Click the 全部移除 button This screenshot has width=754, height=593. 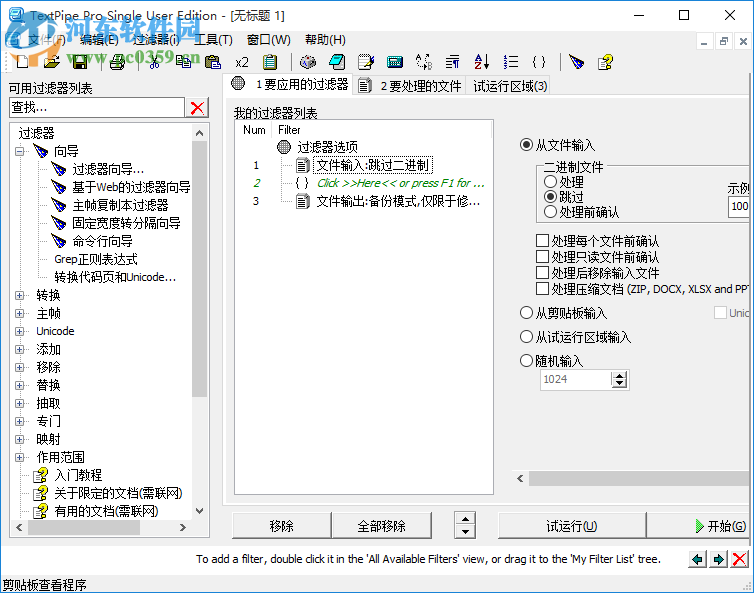point(381,526)
